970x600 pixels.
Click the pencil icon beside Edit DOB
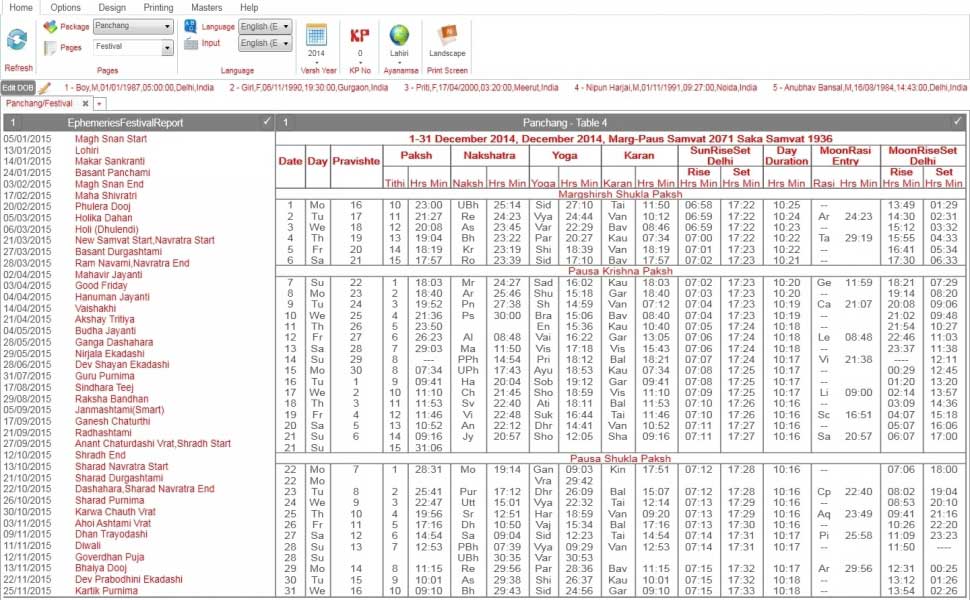pyautogui.click(x=45, y=88)
